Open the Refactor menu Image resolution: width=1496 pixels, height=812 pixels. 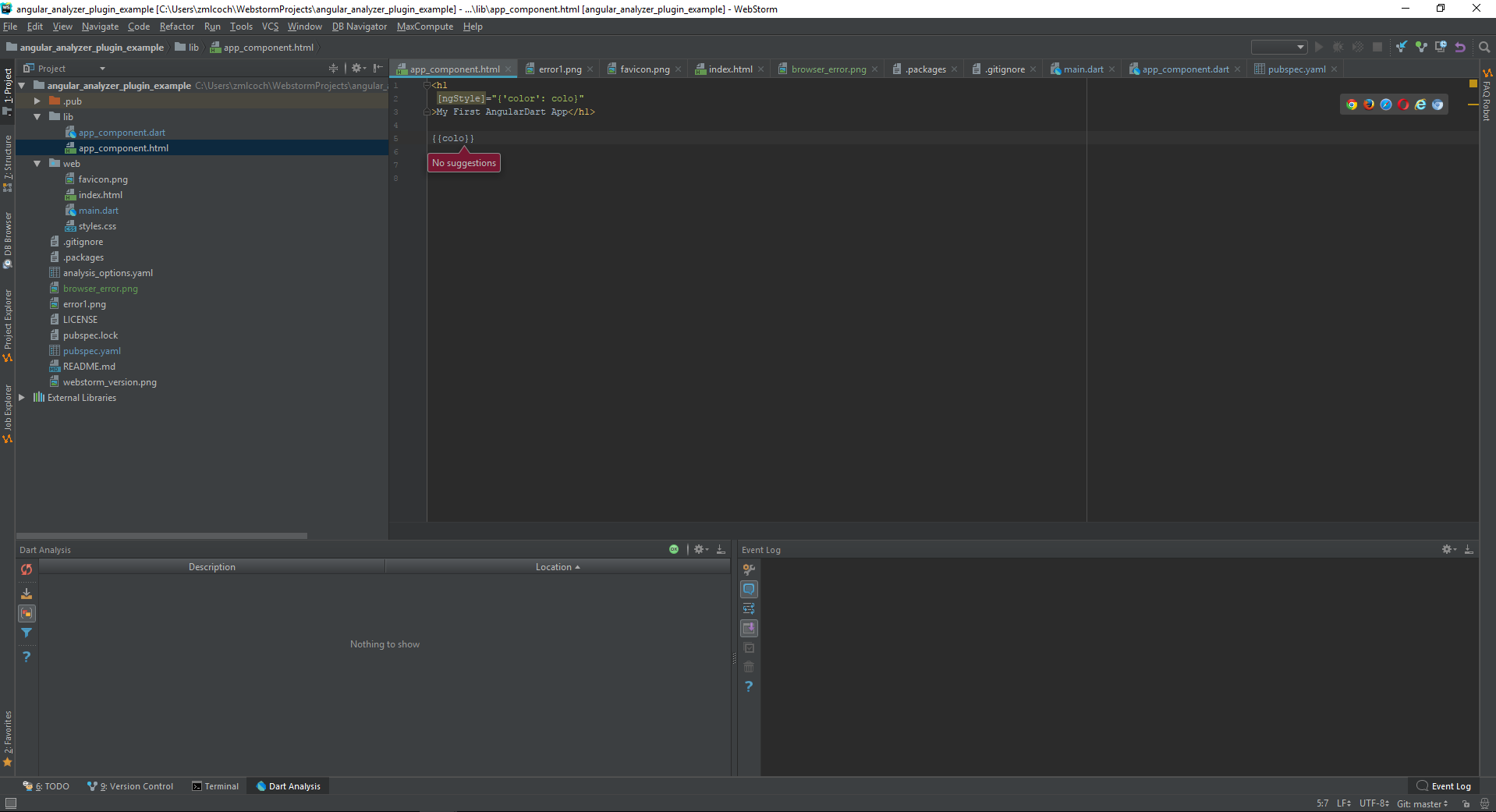tap(177, 26)
